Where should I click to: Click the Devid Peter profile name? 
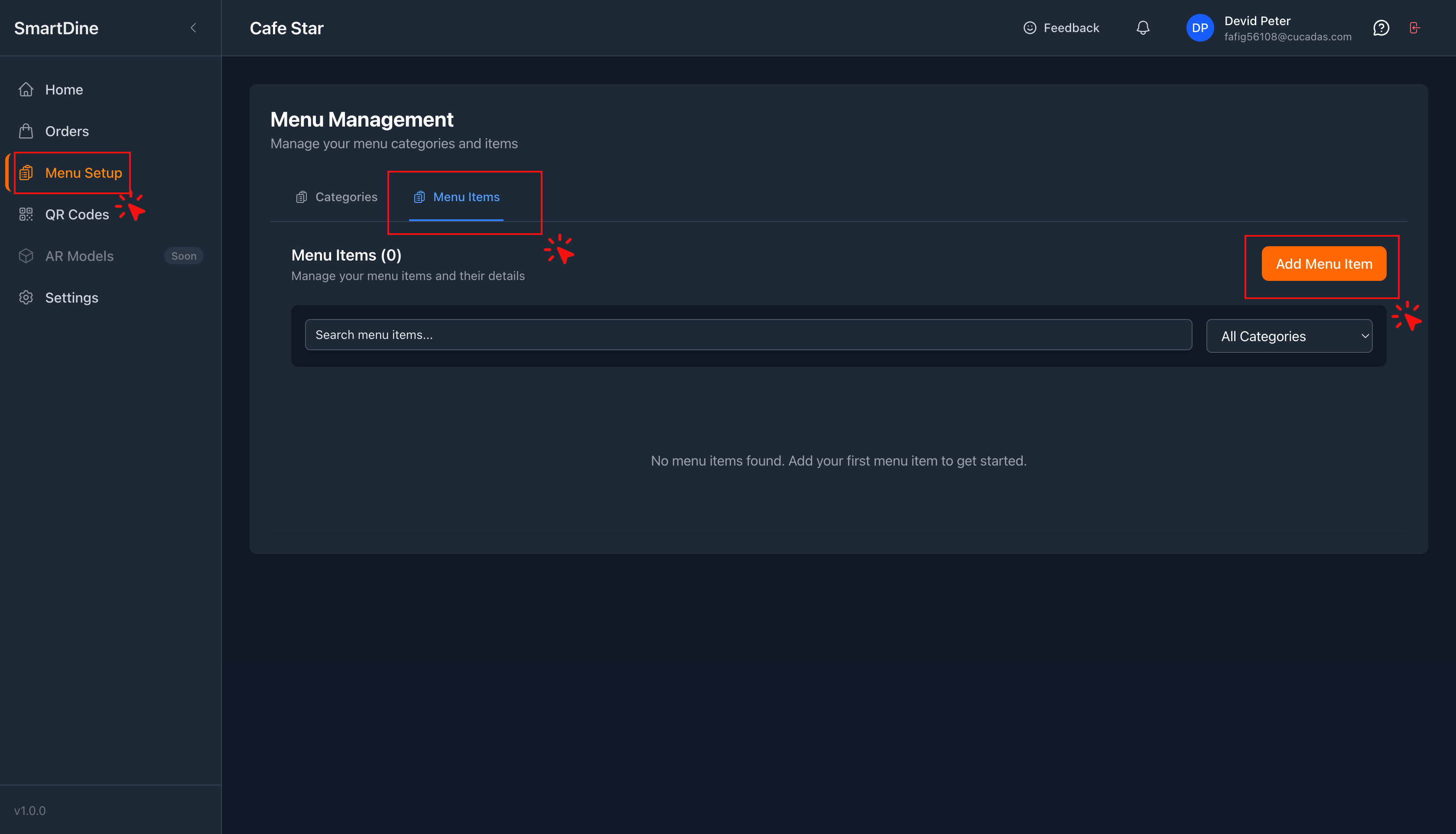[x=1257, y=21]
